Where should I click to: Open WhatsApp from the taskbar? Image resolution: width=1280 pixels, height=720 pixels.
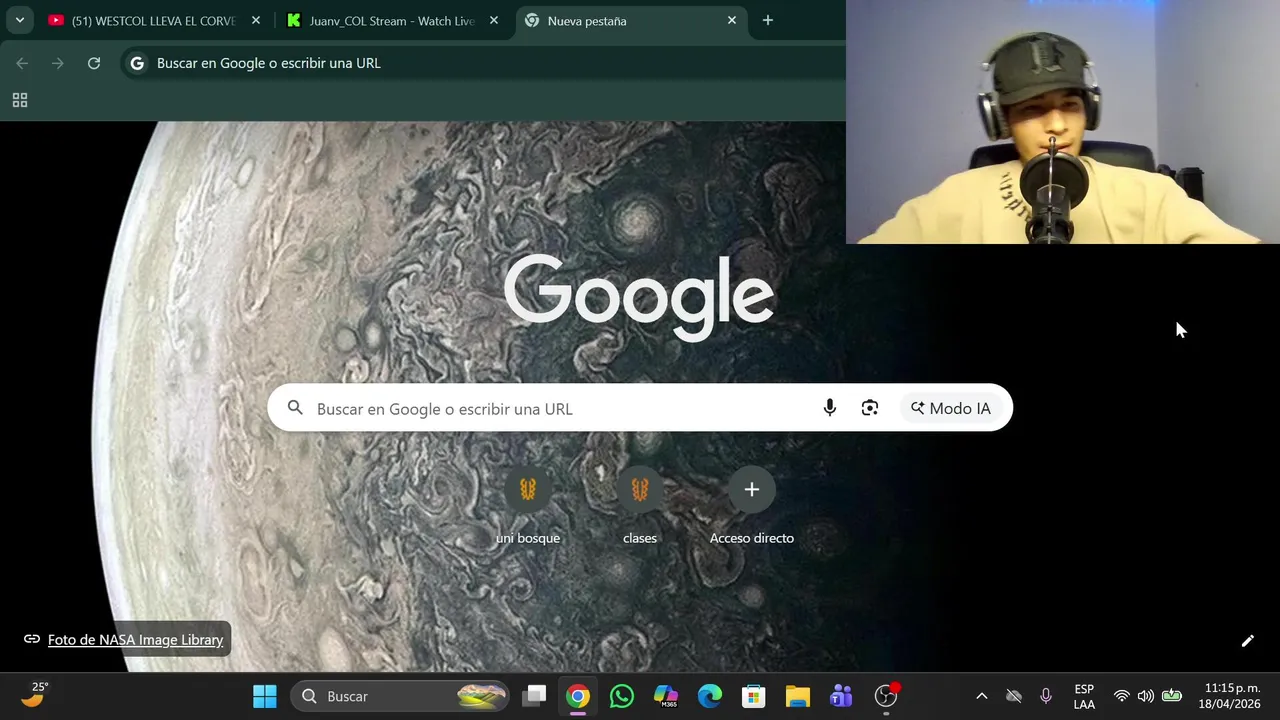[622, 696]
